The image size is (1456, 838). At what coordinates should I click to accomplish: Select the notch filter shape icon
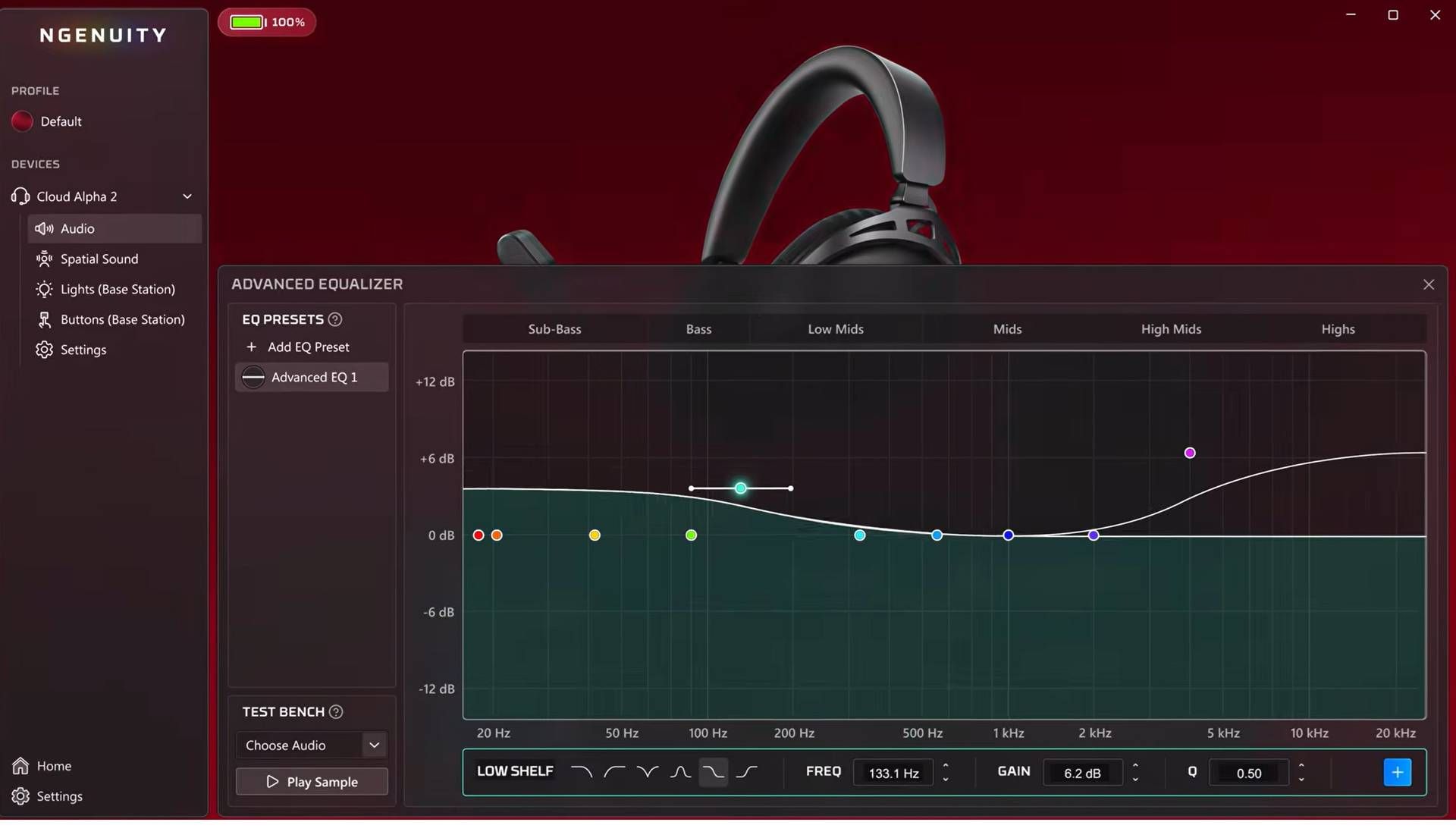[648, 772]
